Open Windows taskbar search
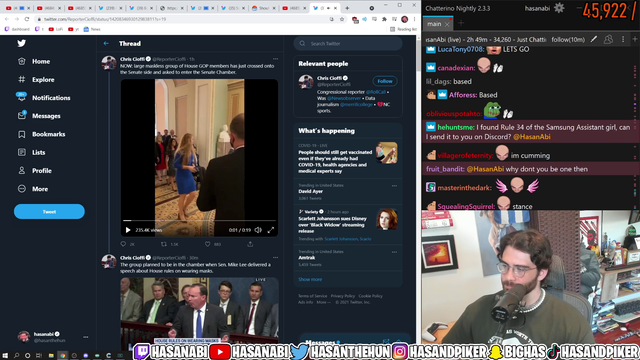640x360 pixels. pos(16,356)
